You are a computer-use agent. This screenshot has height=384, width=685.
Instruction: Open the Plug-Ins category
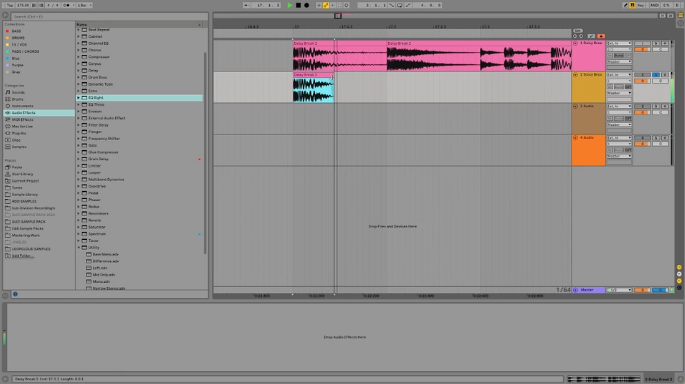(19, 133)
